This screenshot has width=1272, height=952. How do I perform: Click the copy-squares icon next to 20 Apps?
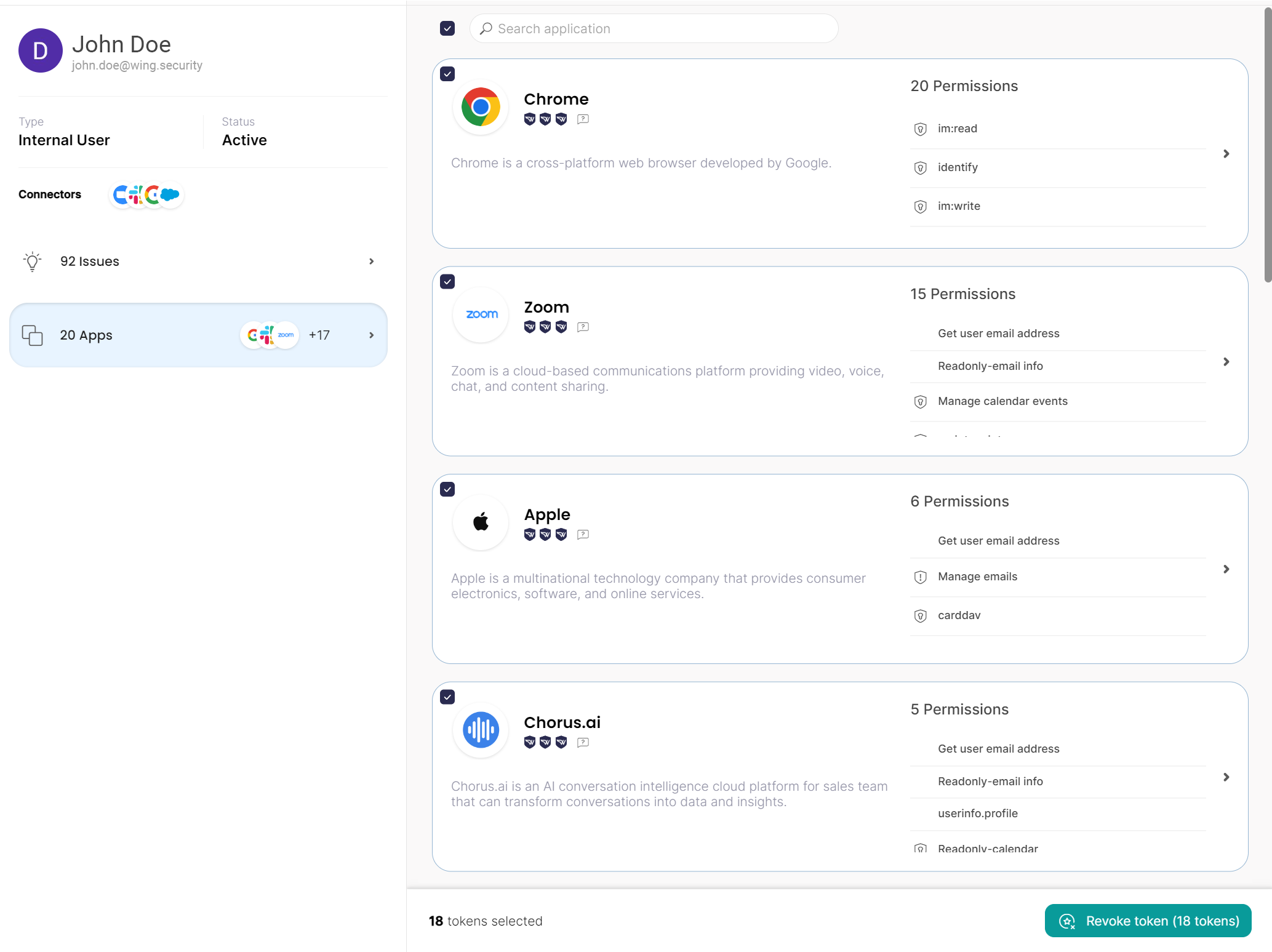[33, 335]
